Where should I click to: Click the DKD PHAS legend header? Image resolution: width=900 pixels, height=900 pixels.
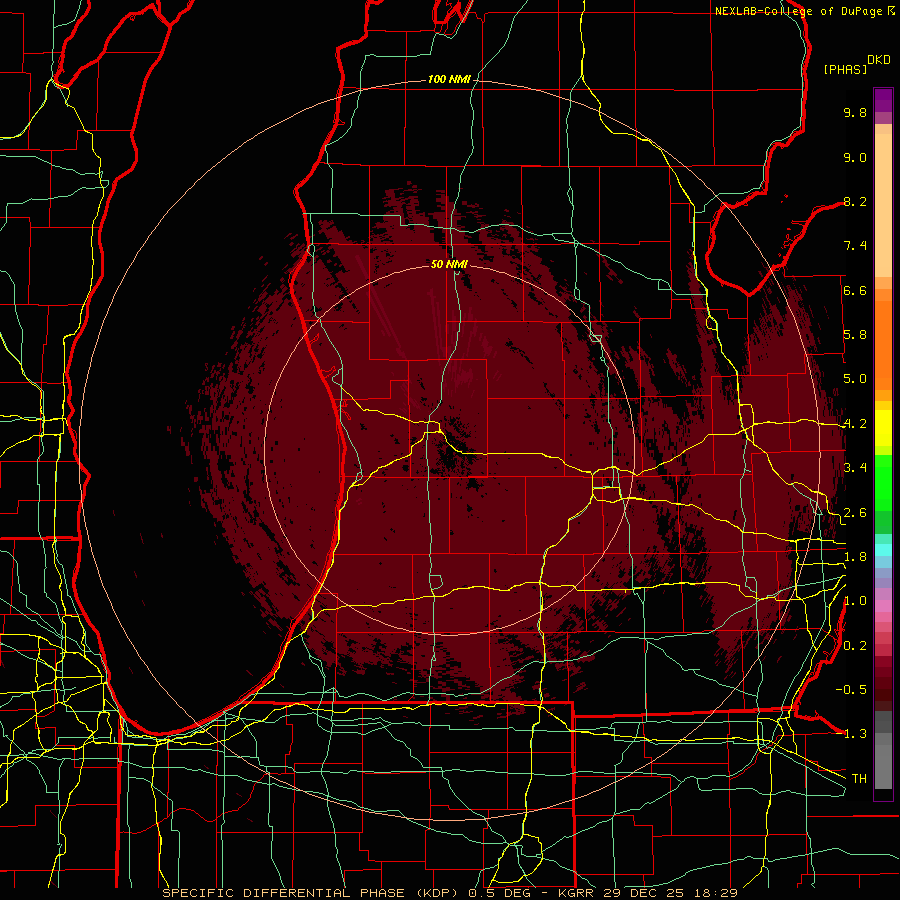pyautogui.click(x=857, y=65)
